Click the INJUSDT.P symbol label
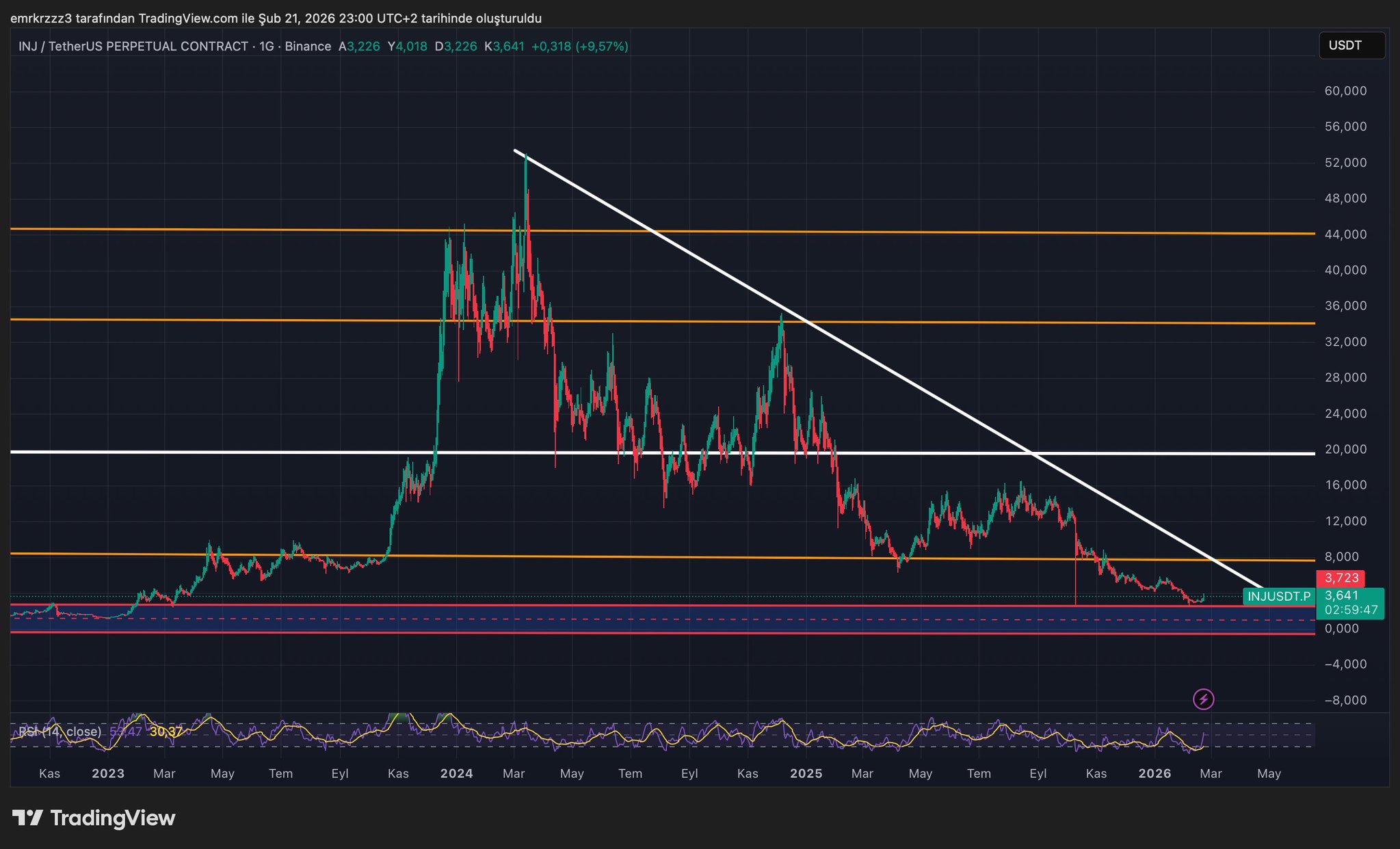The image size is (1400, 849). click(1278, 596)
